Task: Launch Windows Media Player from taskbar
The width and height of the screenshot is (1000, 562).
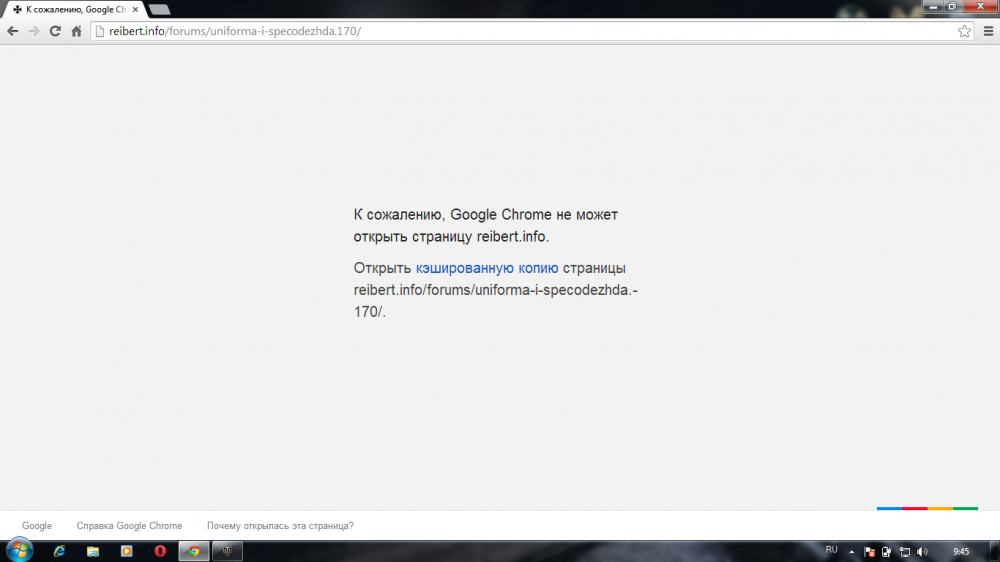Action: point(126,551)
